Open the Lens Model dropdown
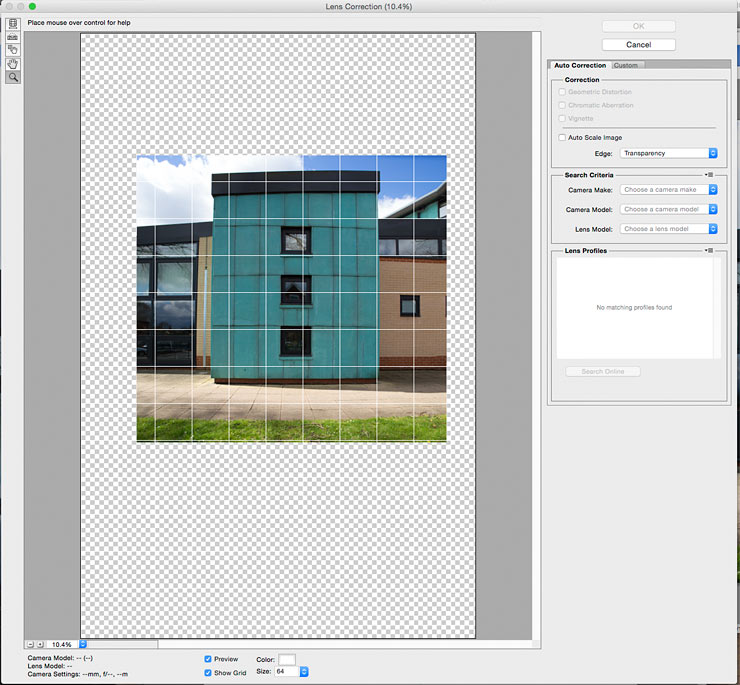 coord(668,229)
